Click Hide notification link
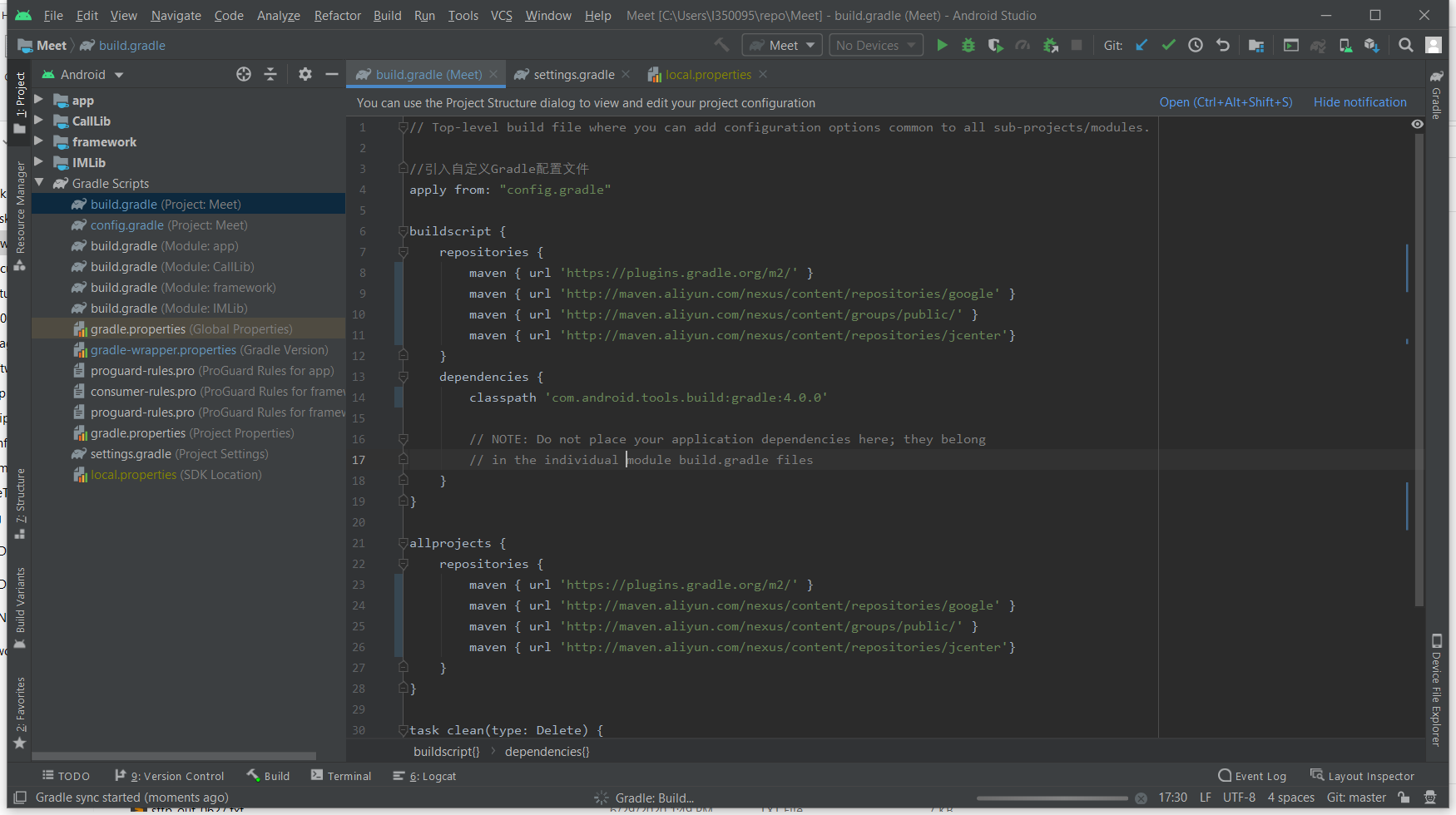This screenshot has width=1456, height=815. 1359,102
